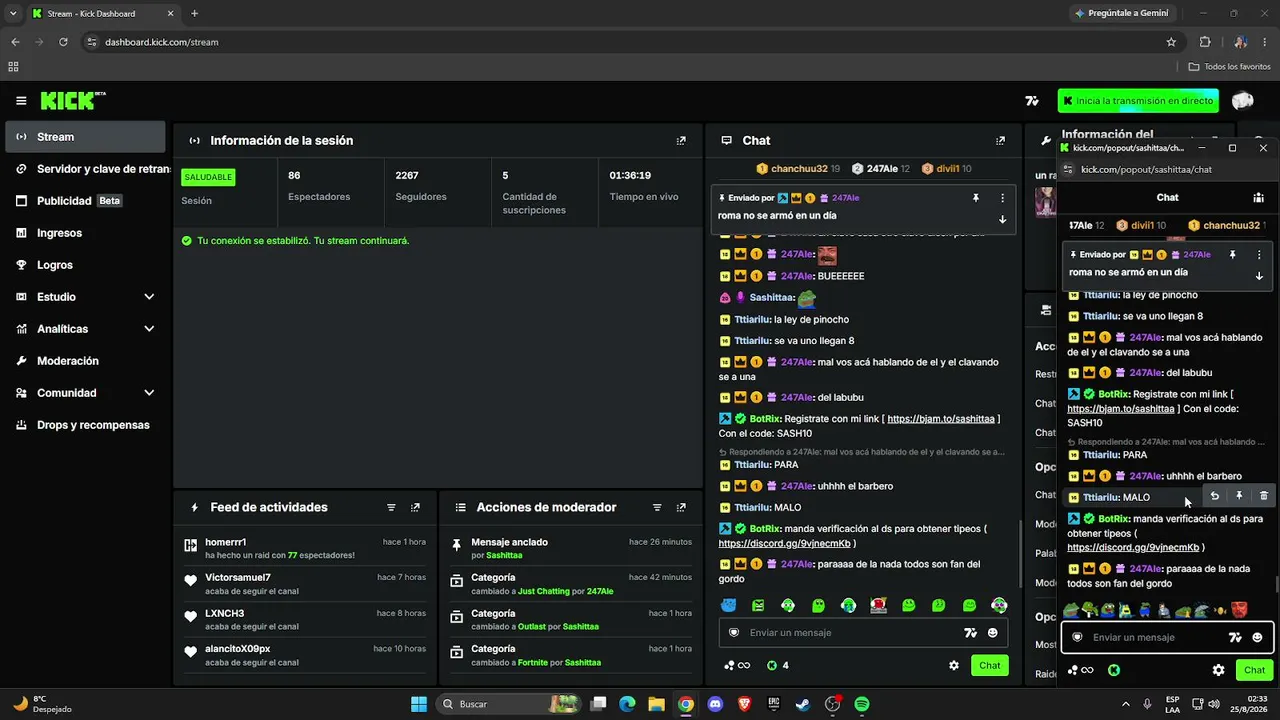The image size is (1280, 720).
Task: Open dashboard chat settings gear
Action: pyautogui.click(x=954, y=666)
